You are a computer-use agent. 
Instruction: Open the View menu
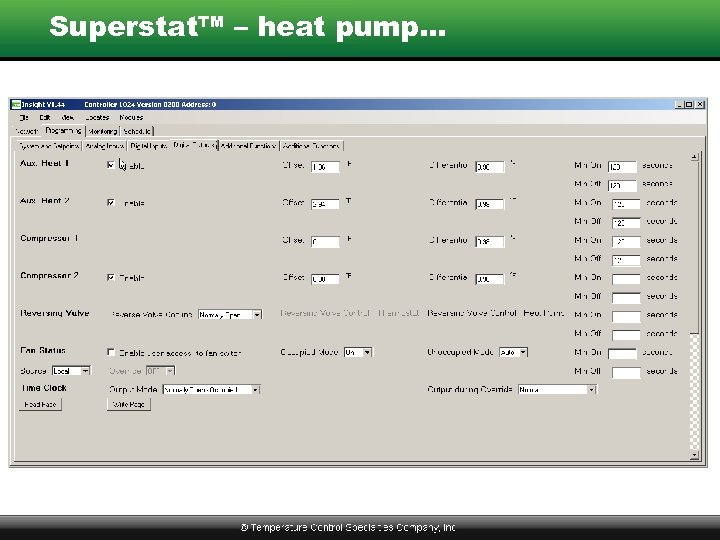(x=68, y=118)
